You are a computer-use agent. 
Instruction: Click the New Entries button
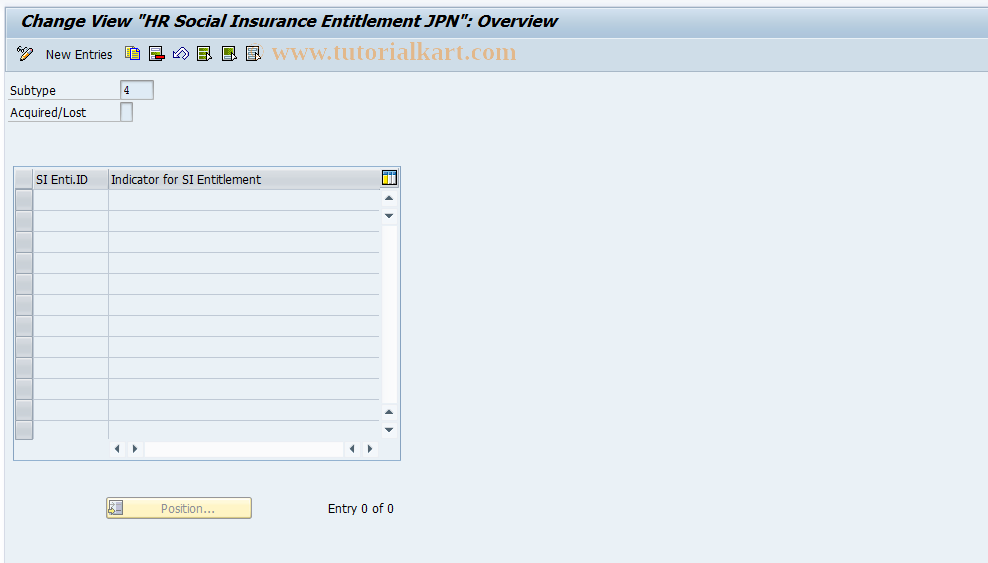tap(79, 55)
